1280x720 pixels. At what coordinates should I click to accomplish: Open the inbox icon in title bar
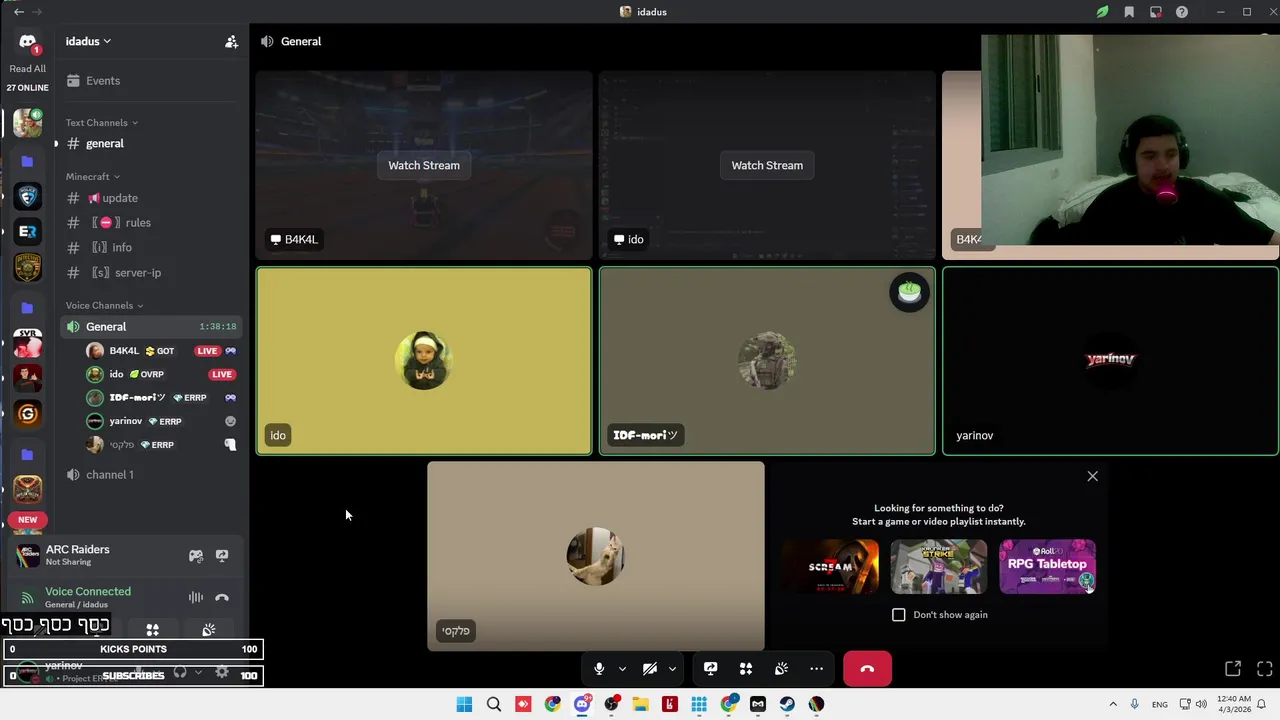(x=1156, y=12)
